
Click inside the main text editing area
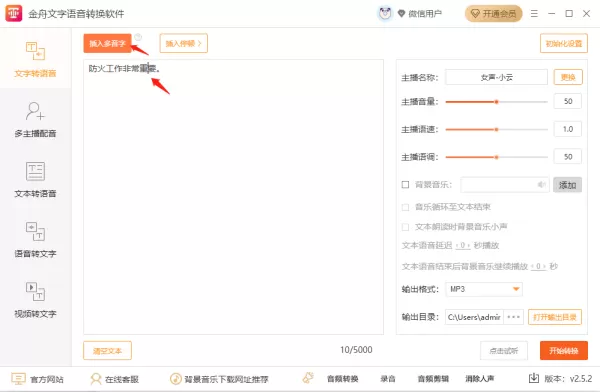233,197
